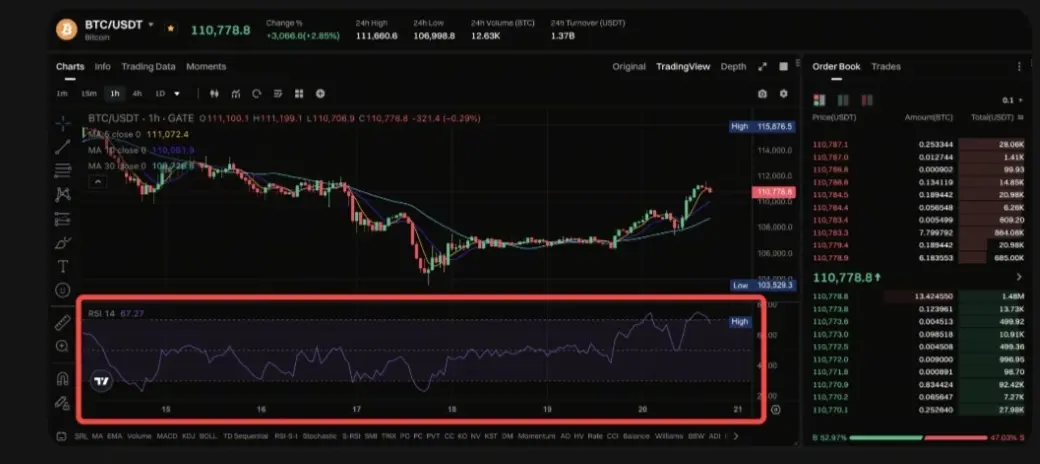
Task: Open order book 0.1 precision dropdown
Action: click(x=1013, y=100)
